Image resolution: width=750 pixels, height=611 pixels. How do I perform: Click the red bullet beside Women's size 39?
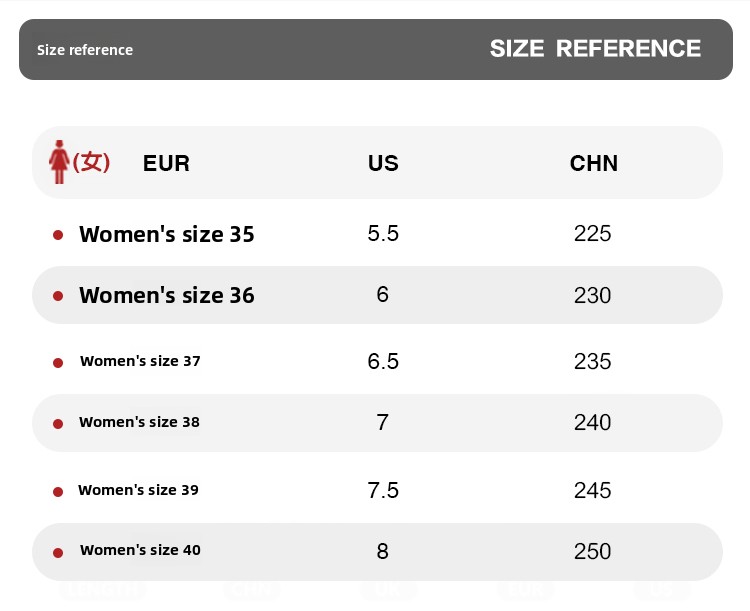point(58,491)
